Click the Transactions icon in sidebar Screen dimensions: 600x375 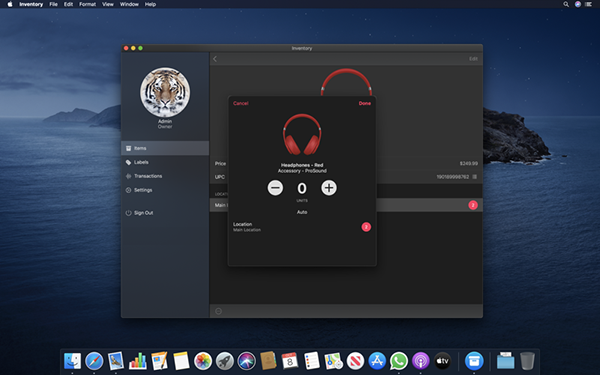pos(129,176)
